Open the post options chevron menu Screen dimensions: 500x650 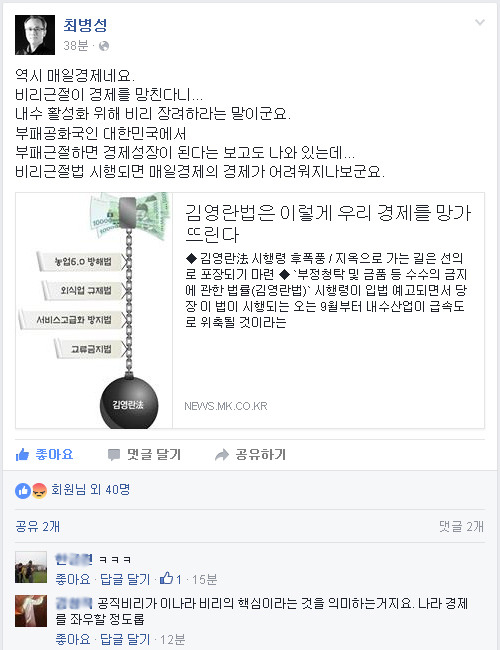480,22
